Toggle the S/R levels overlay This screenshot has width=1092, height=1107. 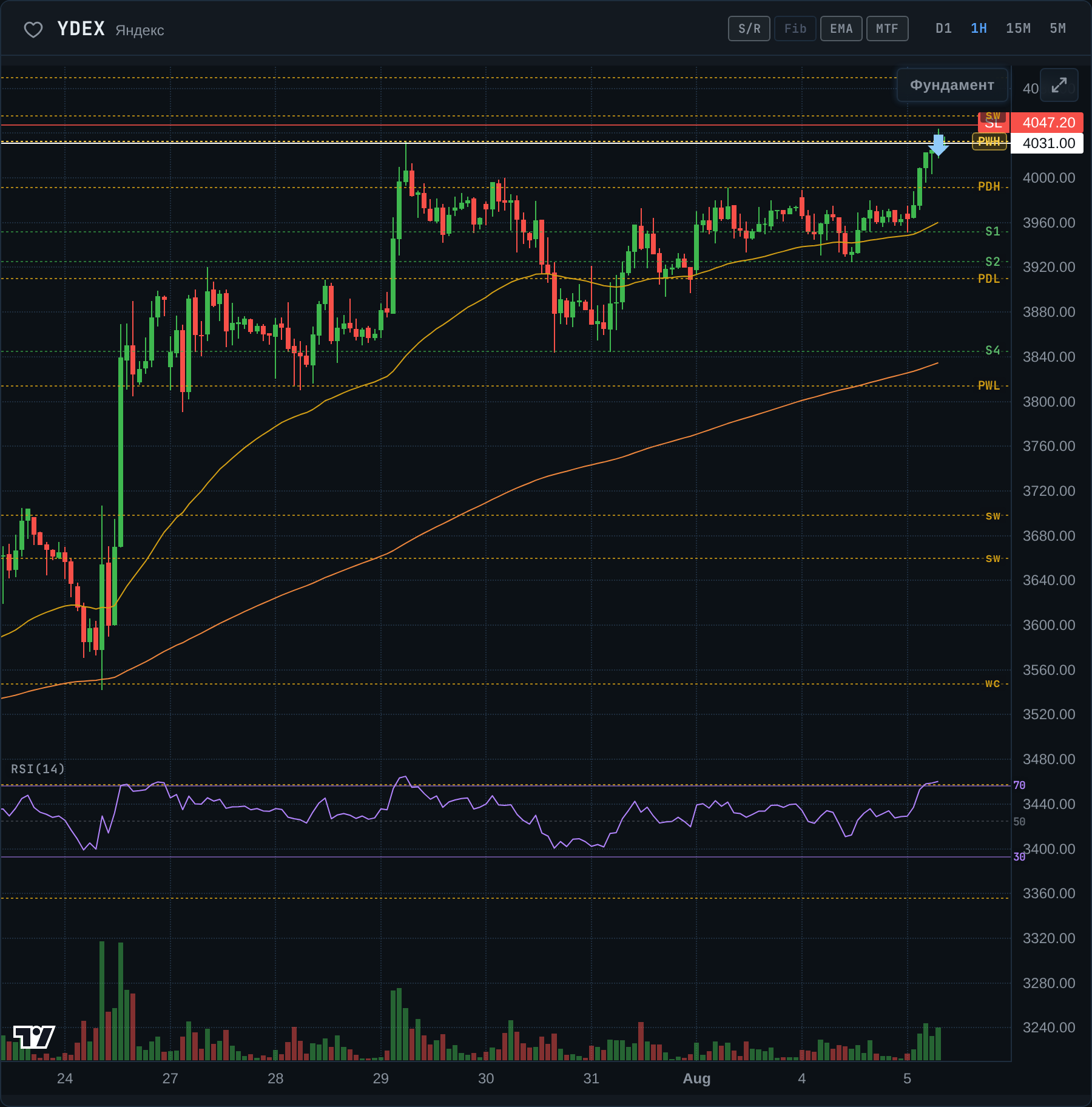[749, 29]
